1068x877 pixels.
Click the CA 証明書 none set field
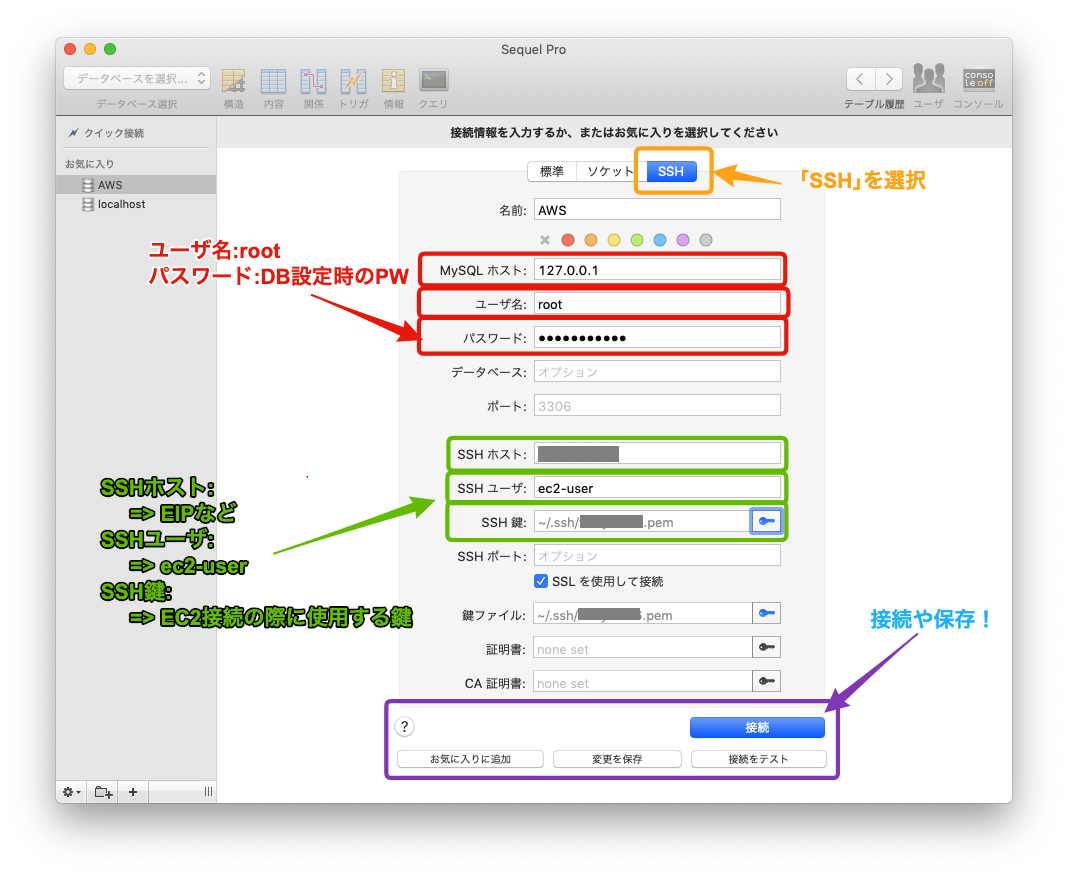(642, 682)
